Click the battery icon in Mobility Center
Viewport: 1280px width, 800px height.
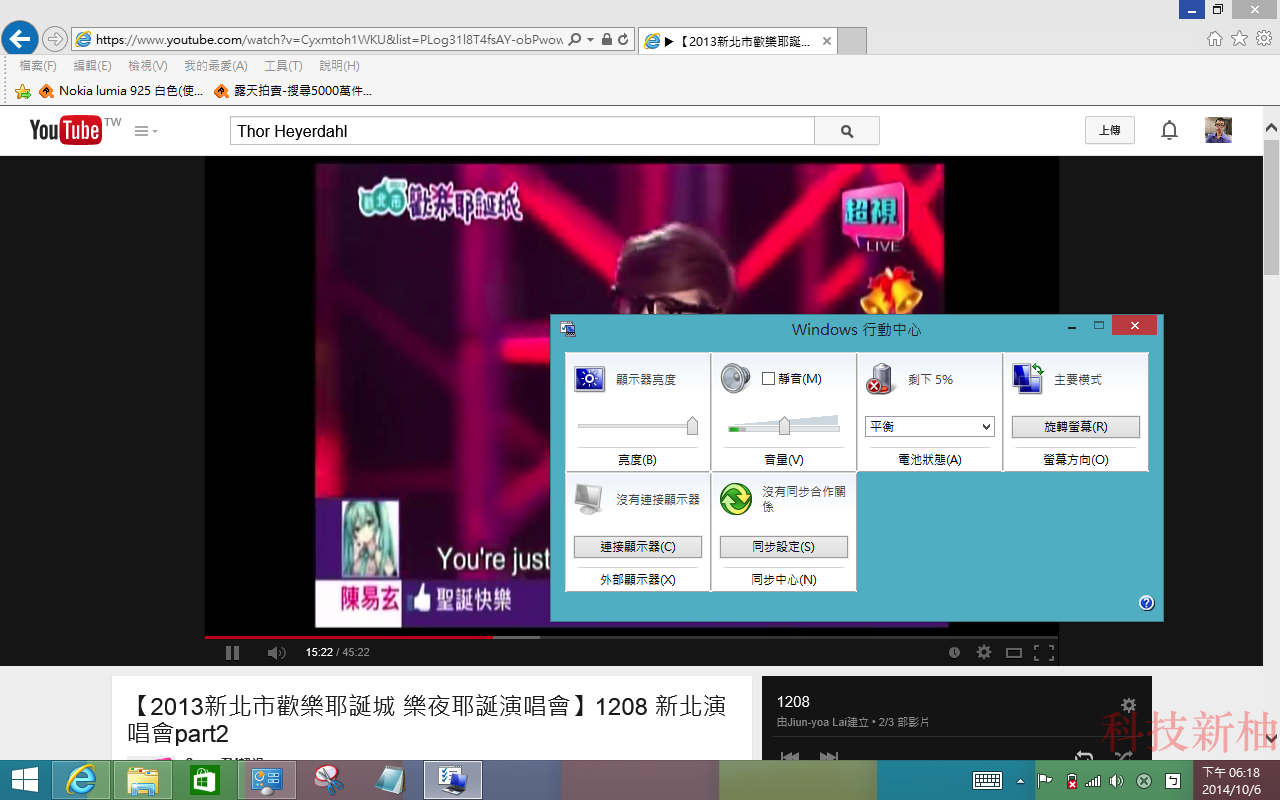(881, 379)
